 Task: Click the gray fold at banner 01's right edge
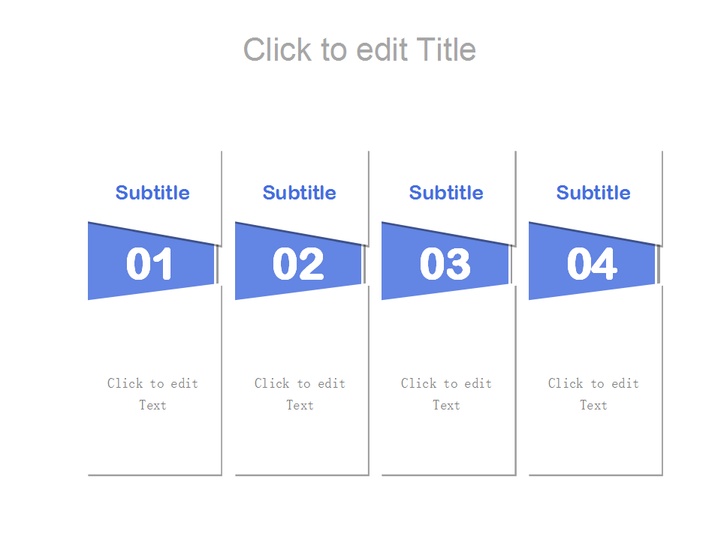coord(217,265)
